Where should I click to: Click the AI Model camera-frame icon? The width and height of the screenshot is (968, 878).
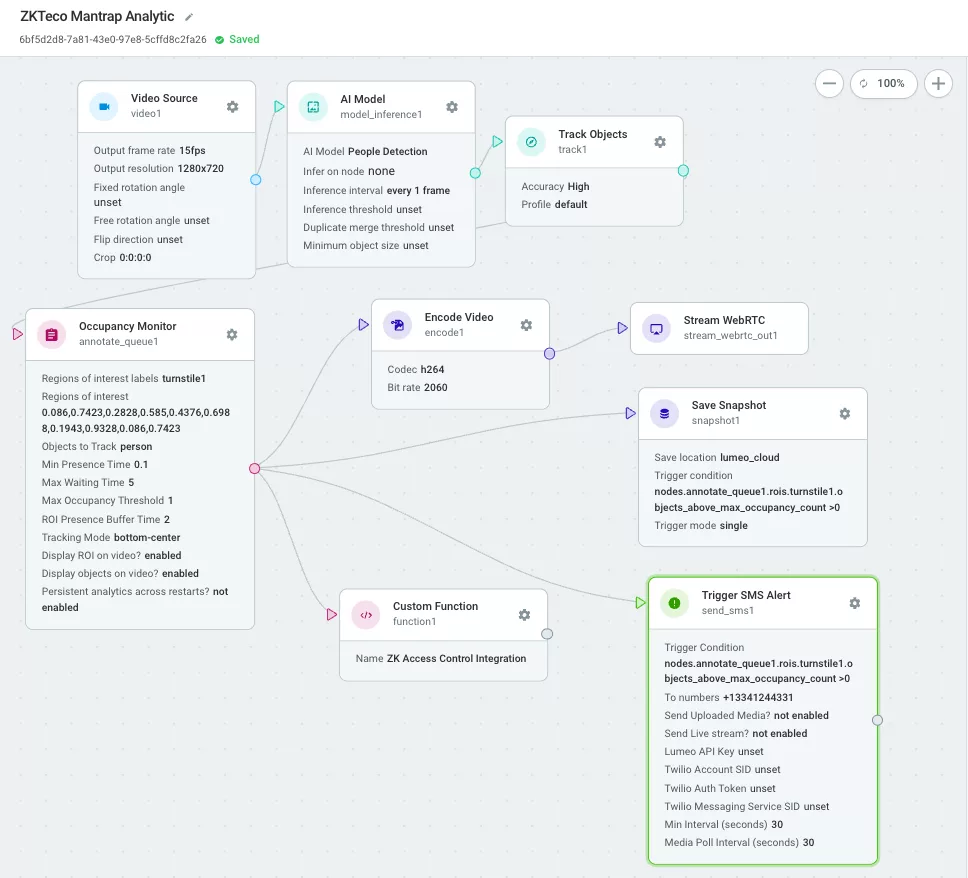(313, 107)
